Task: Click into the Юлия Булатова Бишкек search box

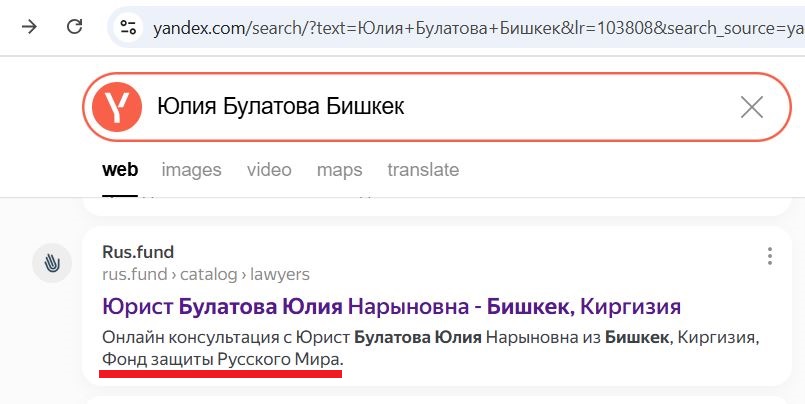Action: [x=436, y=107]
